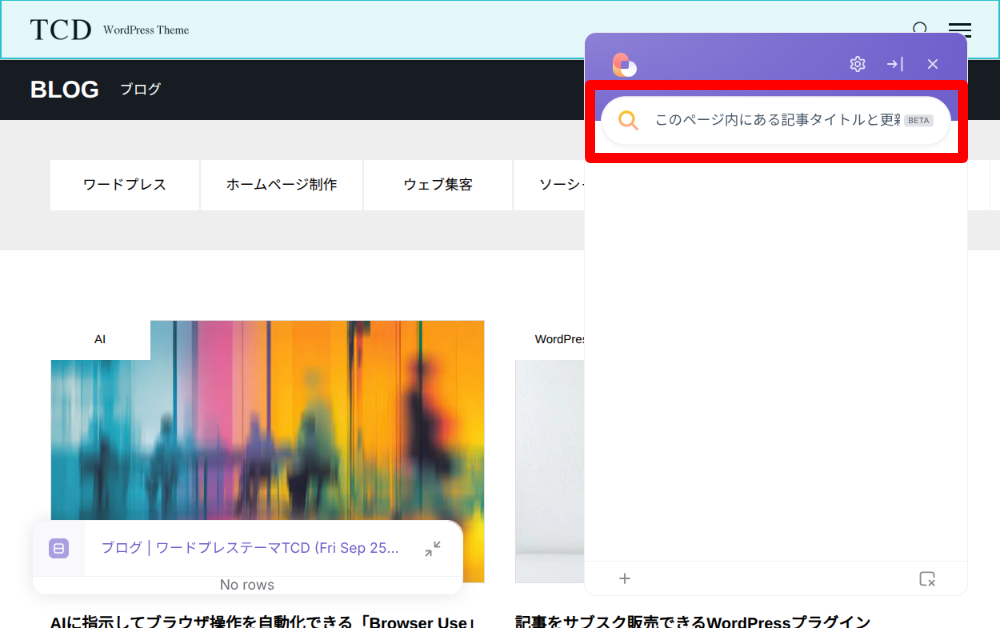The image size is (1000, 628).
Task: Collapse the results card with shrink arrows
Action: (432, 548)
